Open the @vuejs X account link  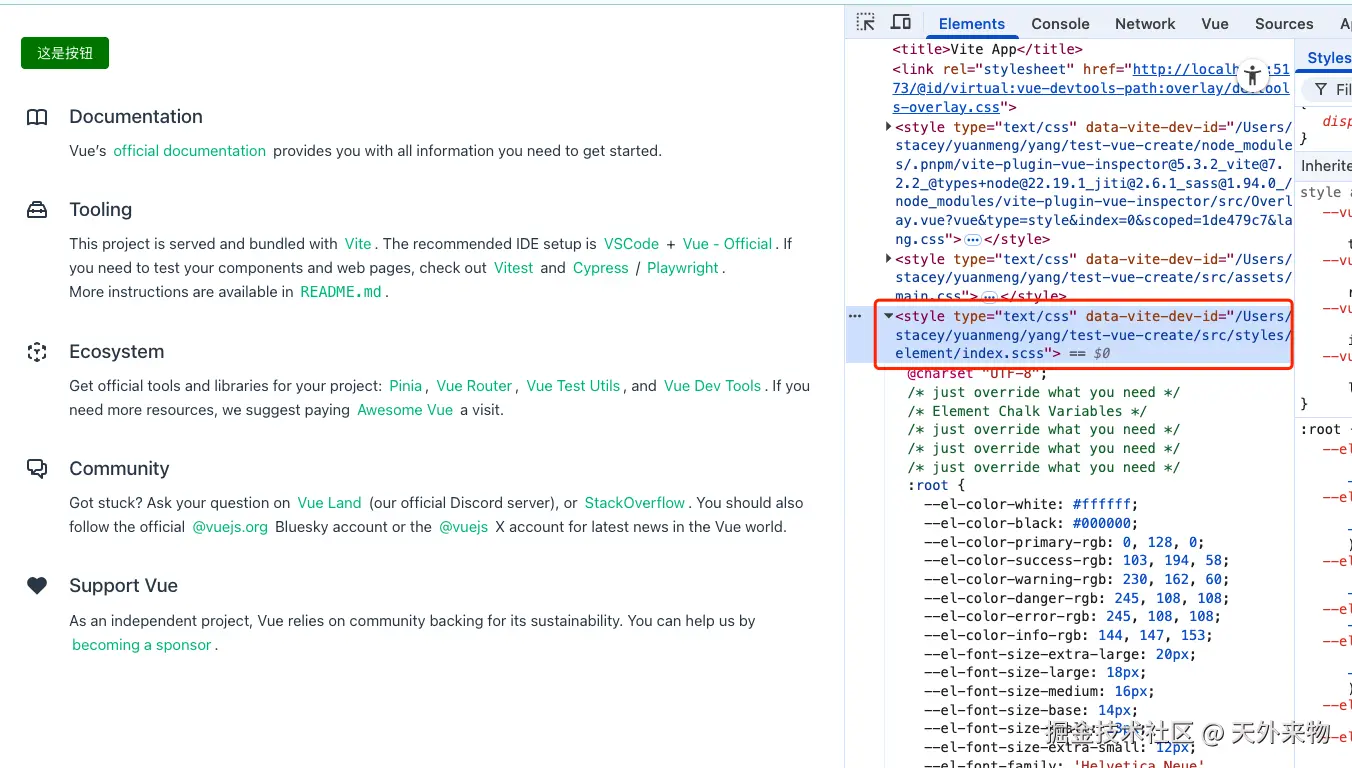click(463, 527)
